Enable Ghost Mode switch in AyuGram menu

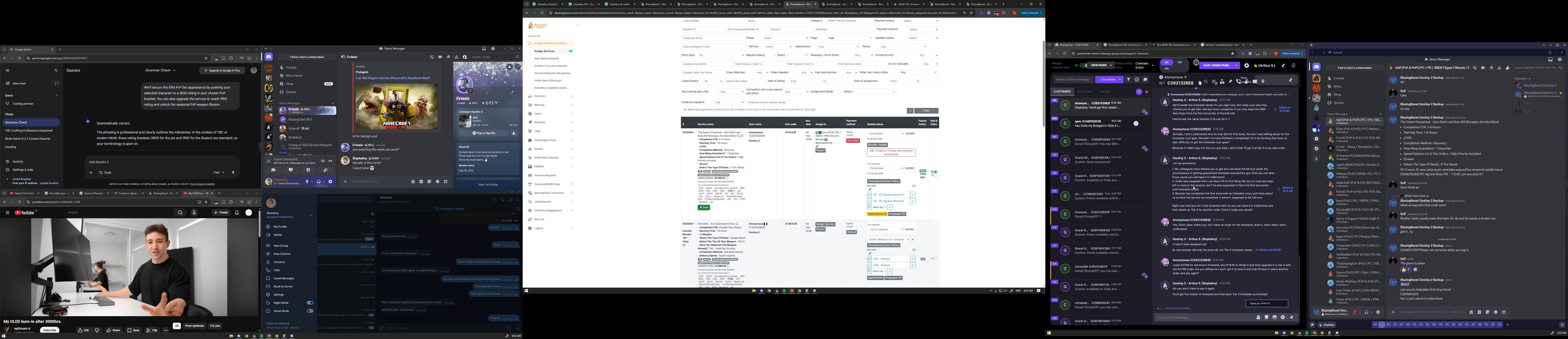point(310,311)
